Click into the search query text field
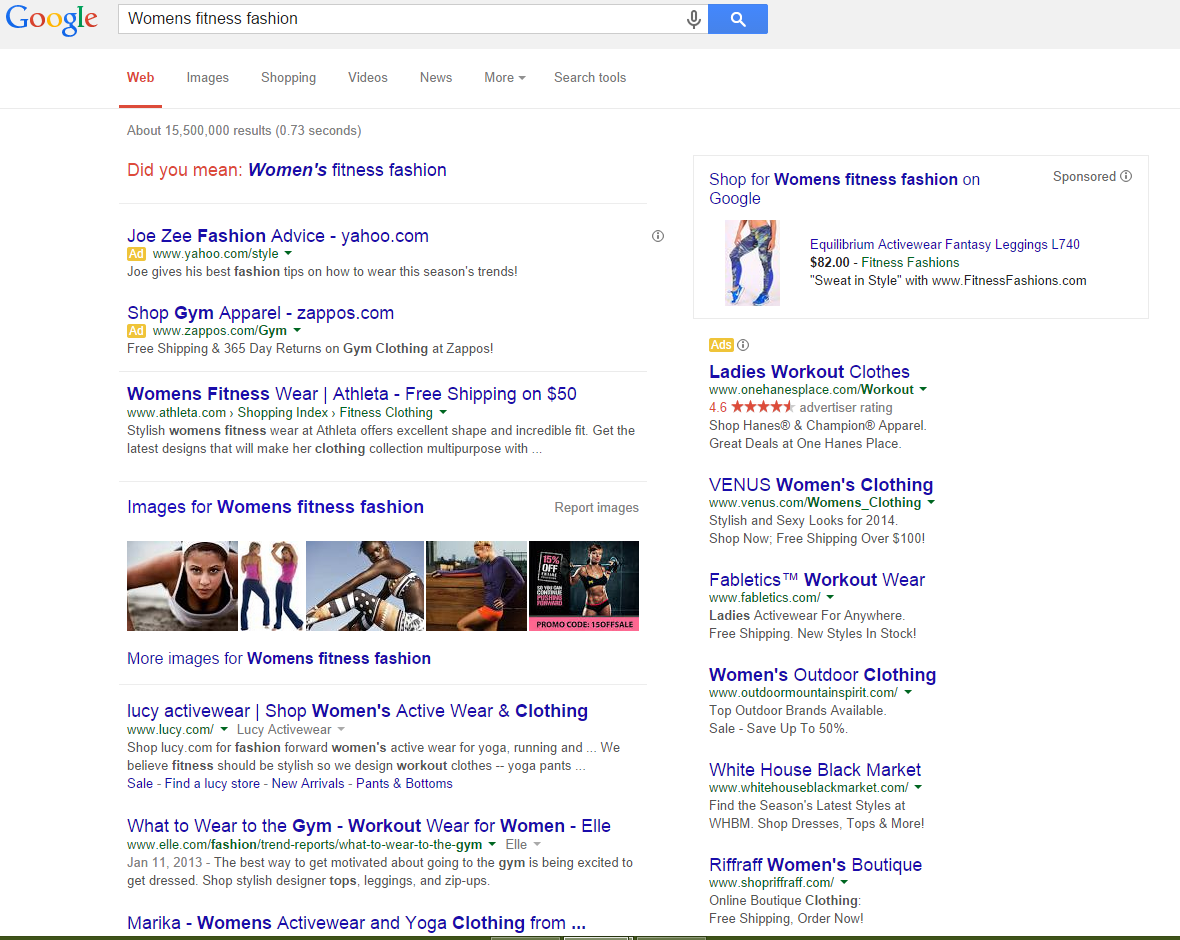Viewport: 1180px width, 940px height. [400, 19]
